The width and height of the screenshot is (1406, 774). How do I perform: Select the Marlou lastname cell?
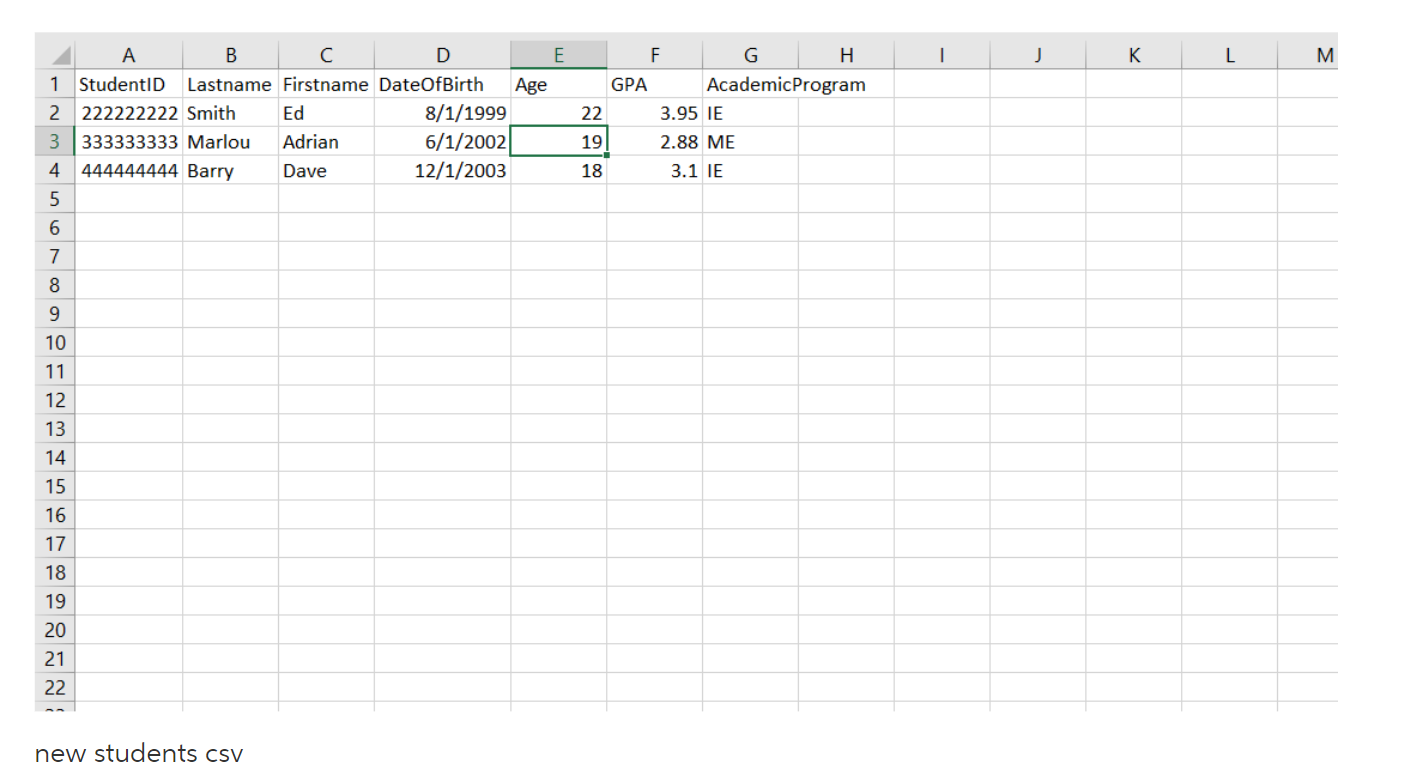231,142
